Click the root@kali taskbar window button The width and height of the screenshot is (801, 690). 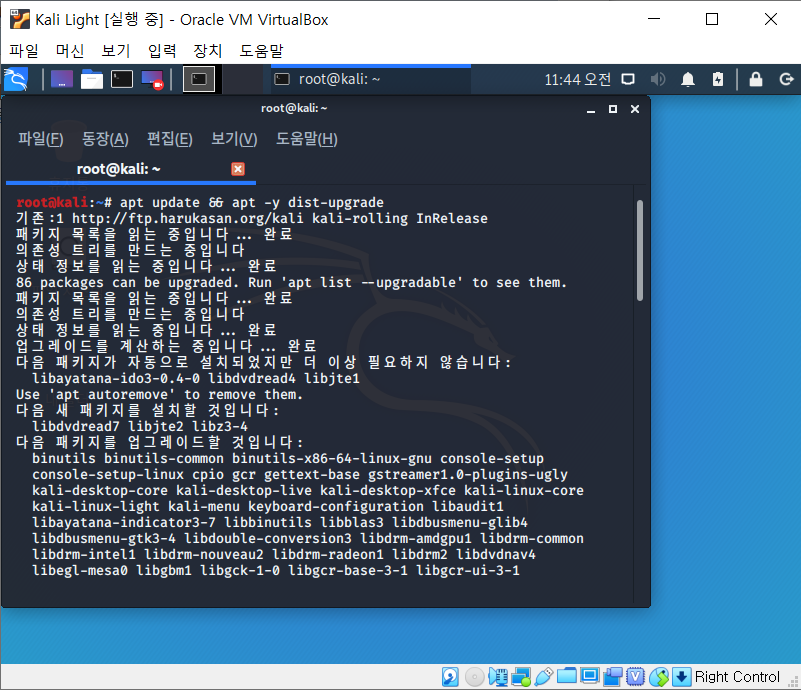tap(371, 79)
